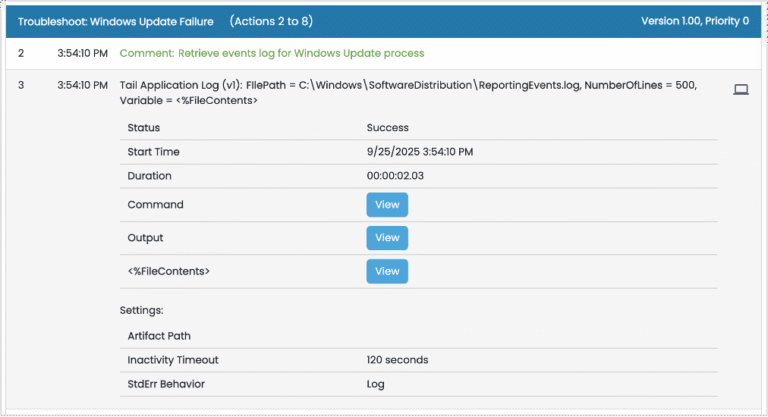
Task: Select the green Windows Update comment text
Action: point(271,53)
